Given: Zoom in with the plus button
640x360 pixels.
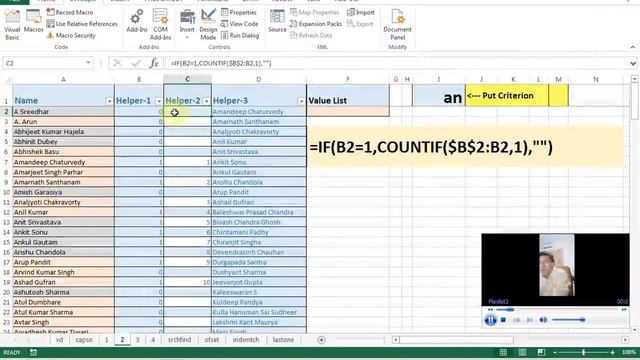Looking at the screenshot, I should pos(613,352).
